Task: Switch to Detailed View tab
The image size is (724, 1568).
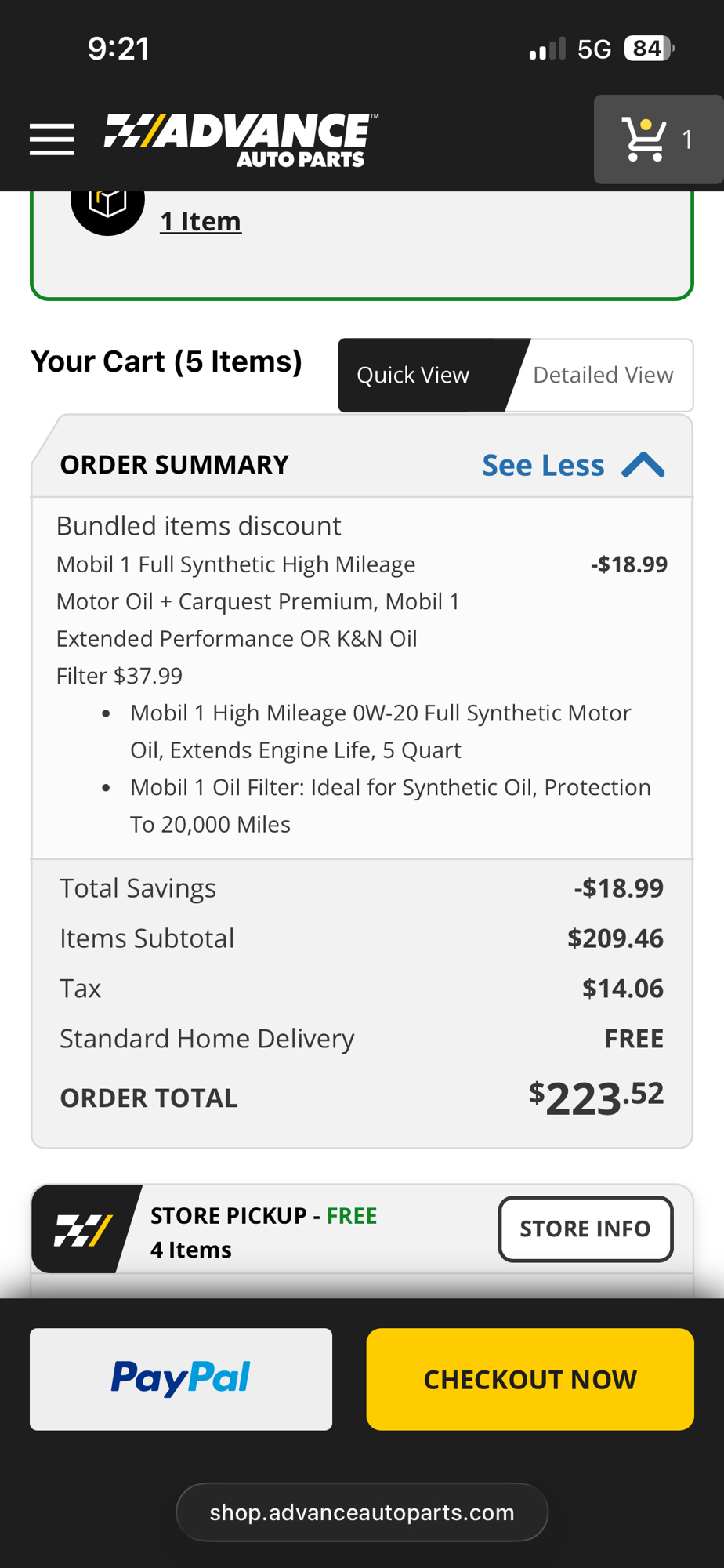Action: click(x=603, y=375)
